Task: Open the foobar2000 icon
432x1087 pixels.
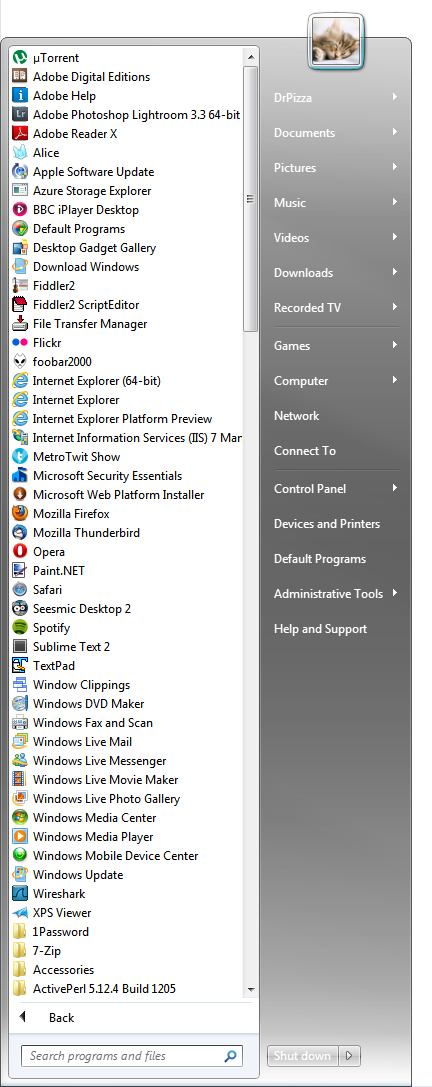Action: [20, 362]
